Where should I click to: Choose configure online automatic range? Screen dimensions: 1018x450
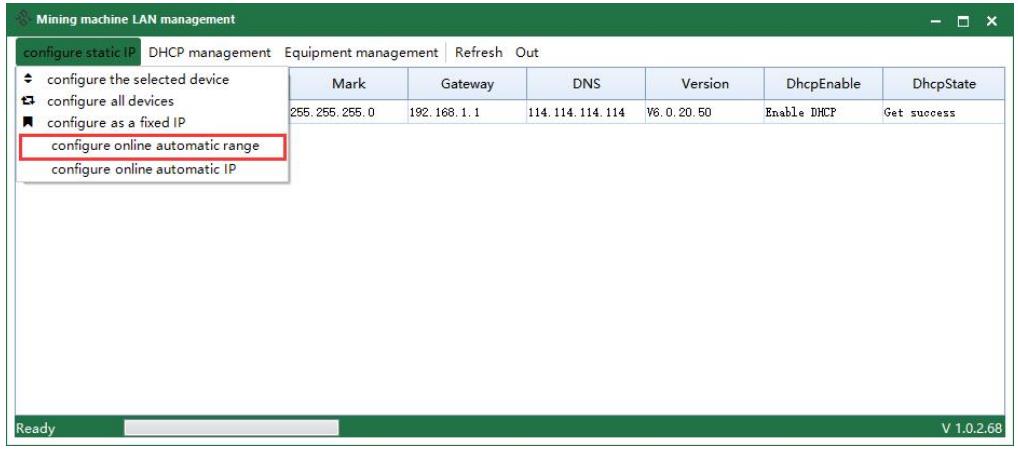(155, 147)
